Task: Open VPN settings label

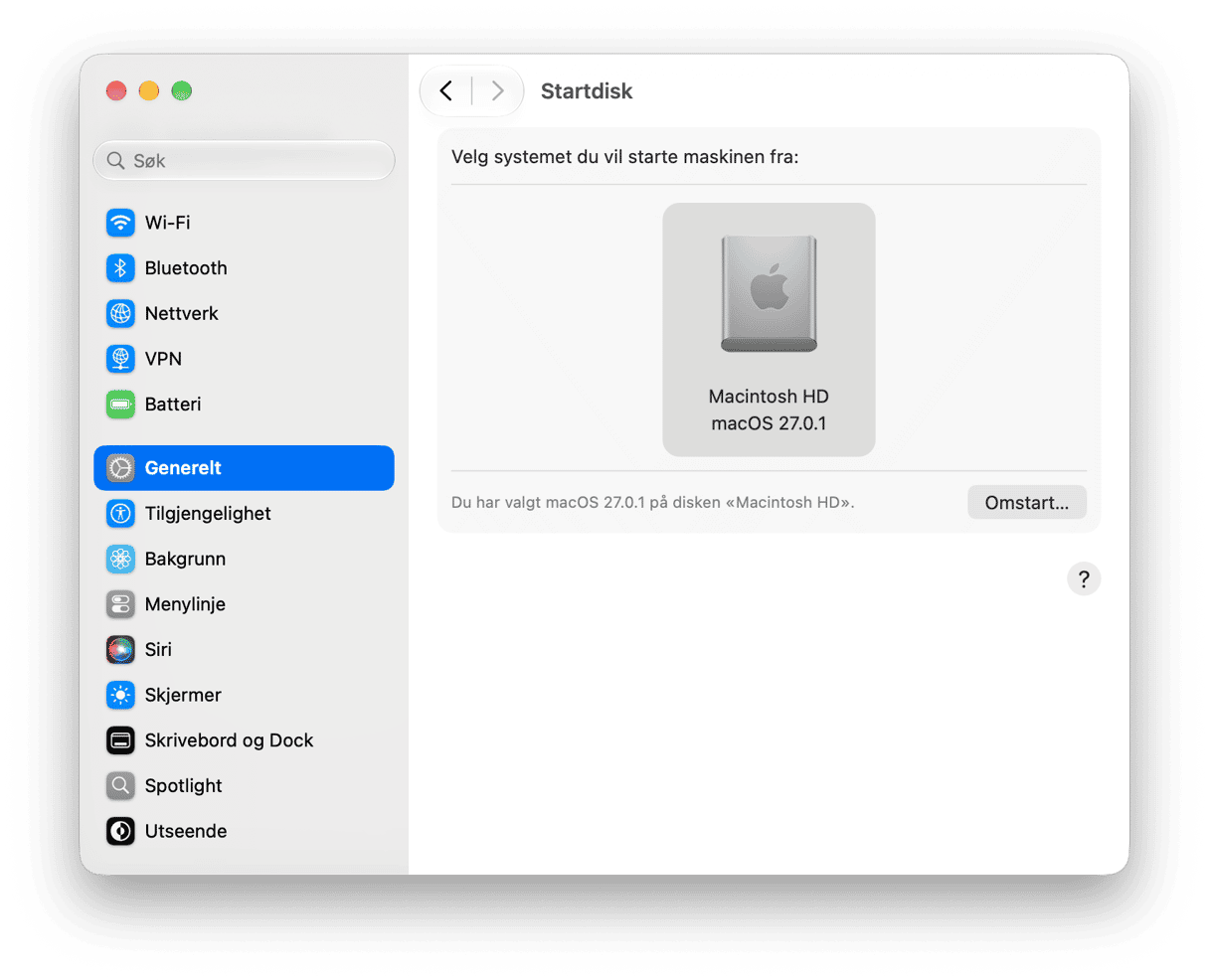Action: tap(163, 359)
